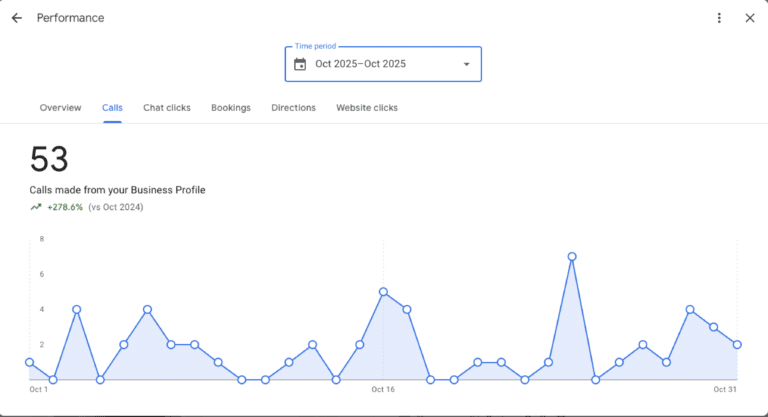Select the last data point at Oct 31
The width and height of the screenshot is (768, 417).
737,344
